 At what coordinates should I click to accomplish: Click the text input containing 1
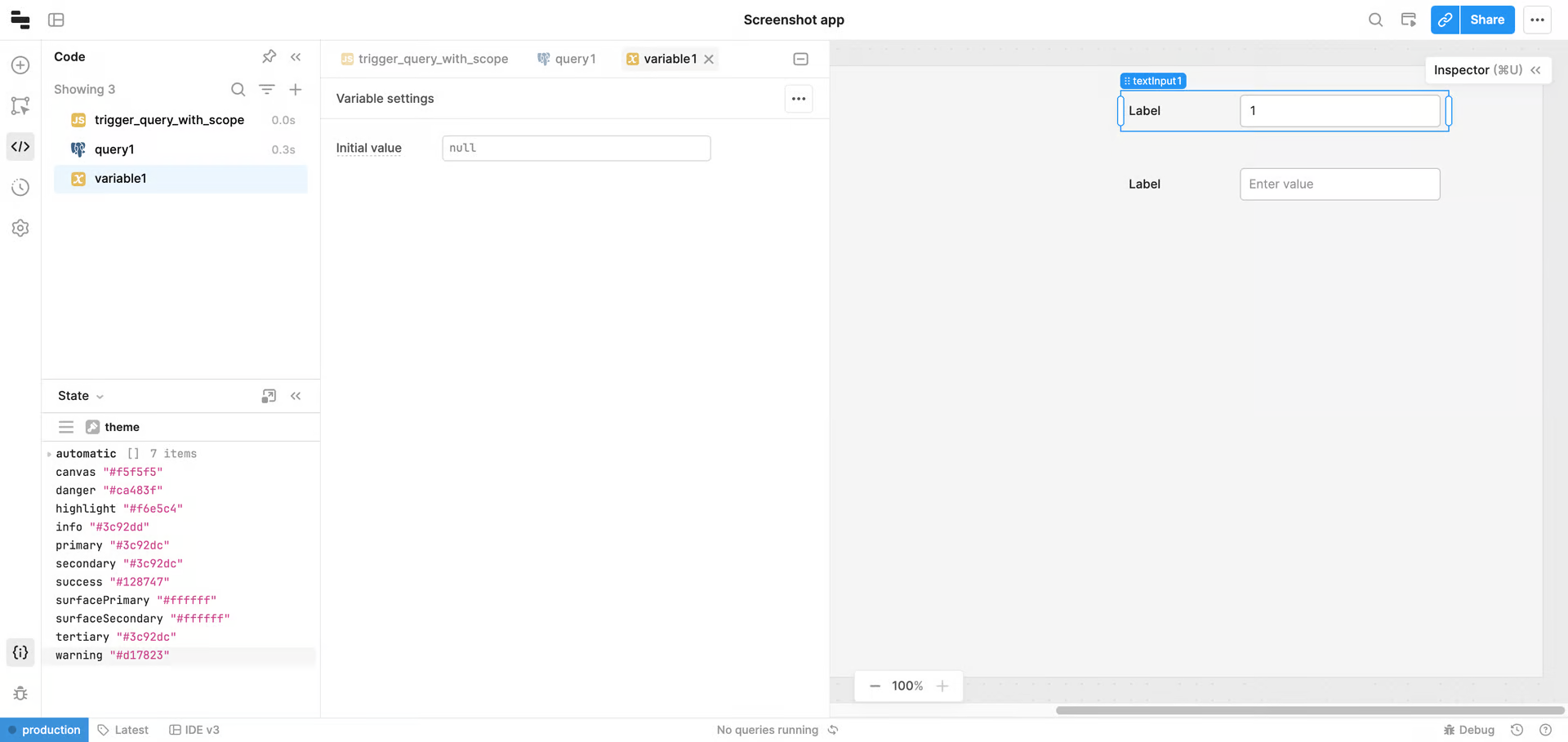coord(1340,111)
